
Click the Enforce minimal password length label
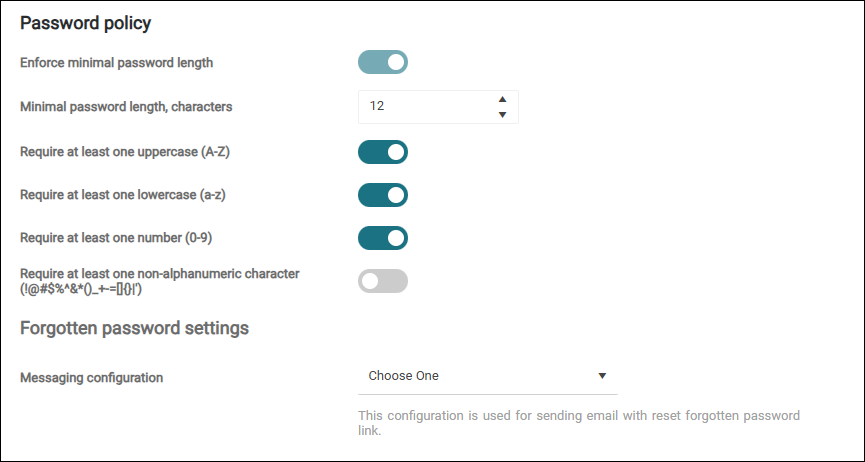coord(116,63)
